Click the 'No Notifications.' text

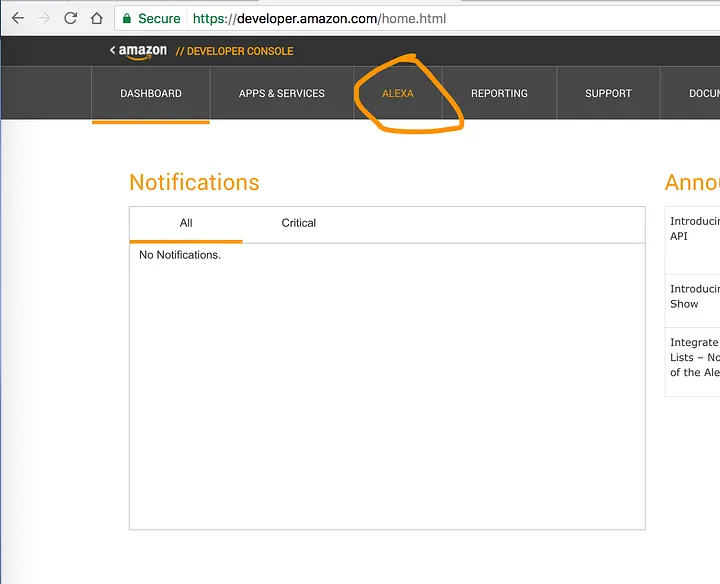tap(180, 255)
